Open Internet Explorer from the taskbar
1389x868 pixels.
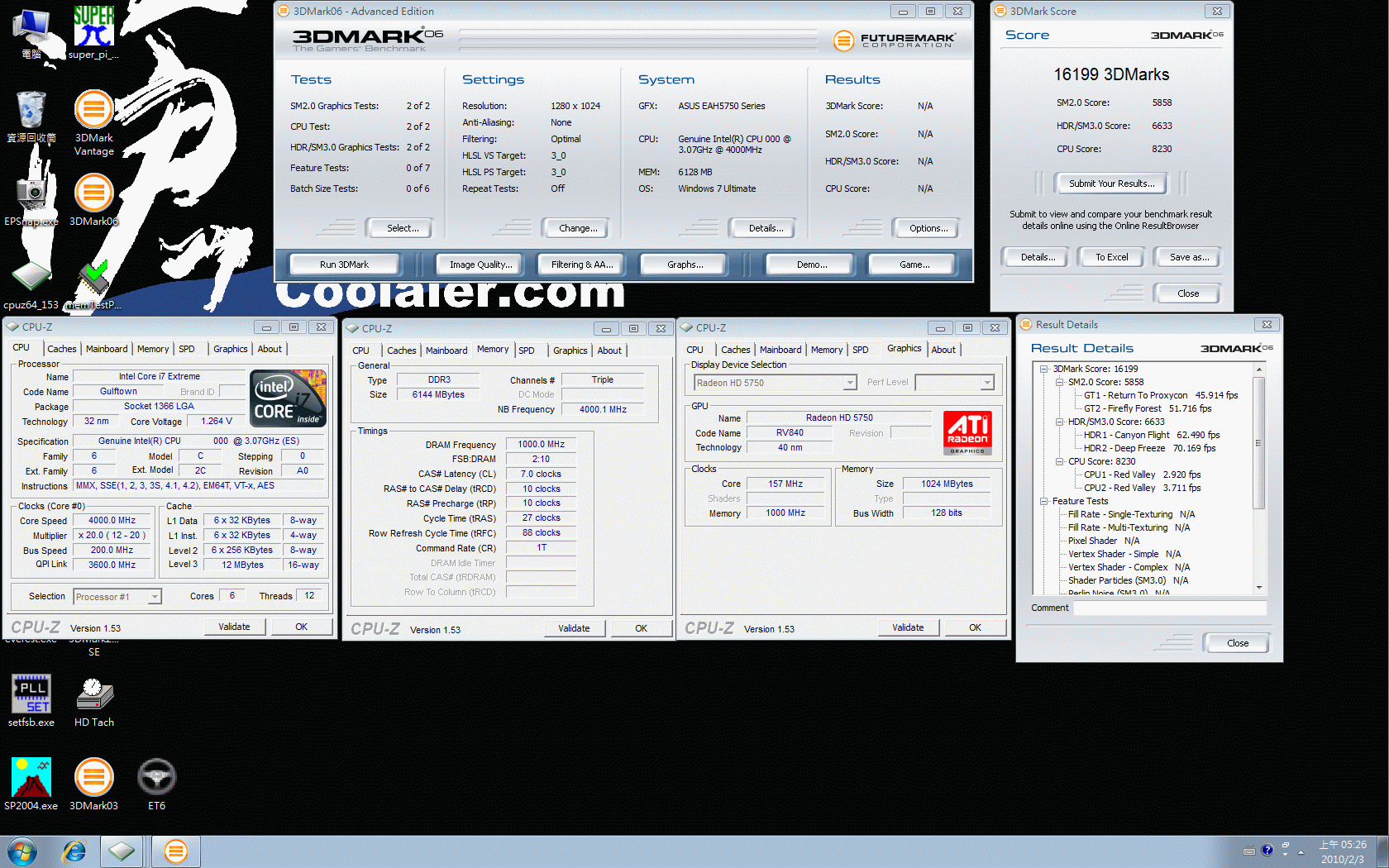tap(74, 851)
